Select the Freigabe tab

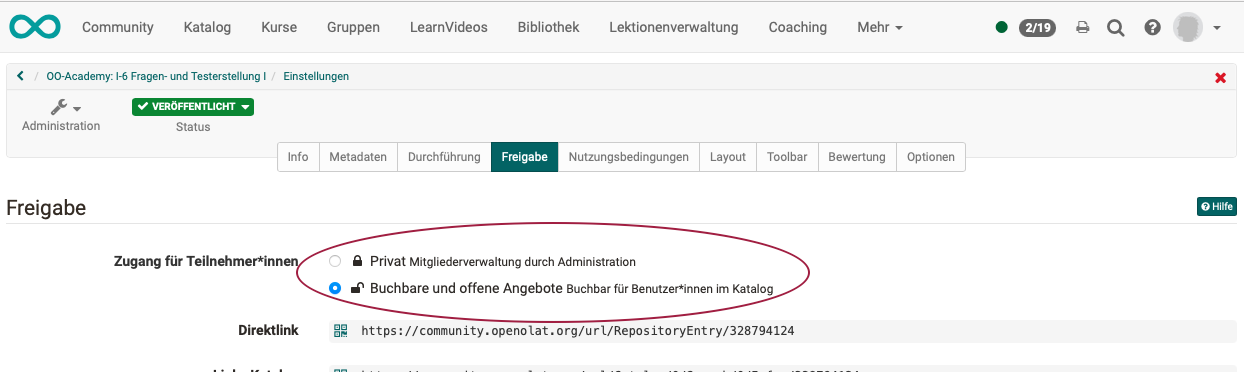tap(525, 157)
